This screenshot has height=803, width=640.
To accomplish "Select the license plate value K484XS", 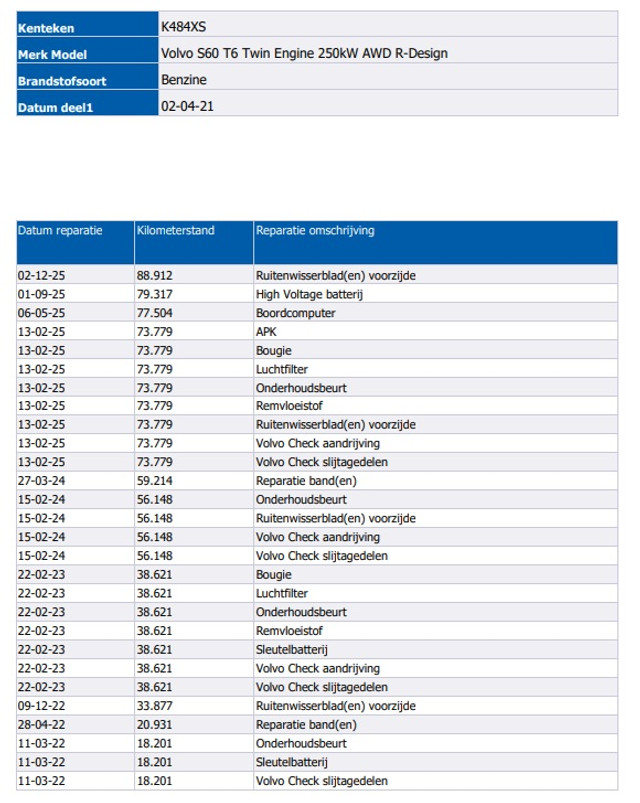I will pos(185,27).
